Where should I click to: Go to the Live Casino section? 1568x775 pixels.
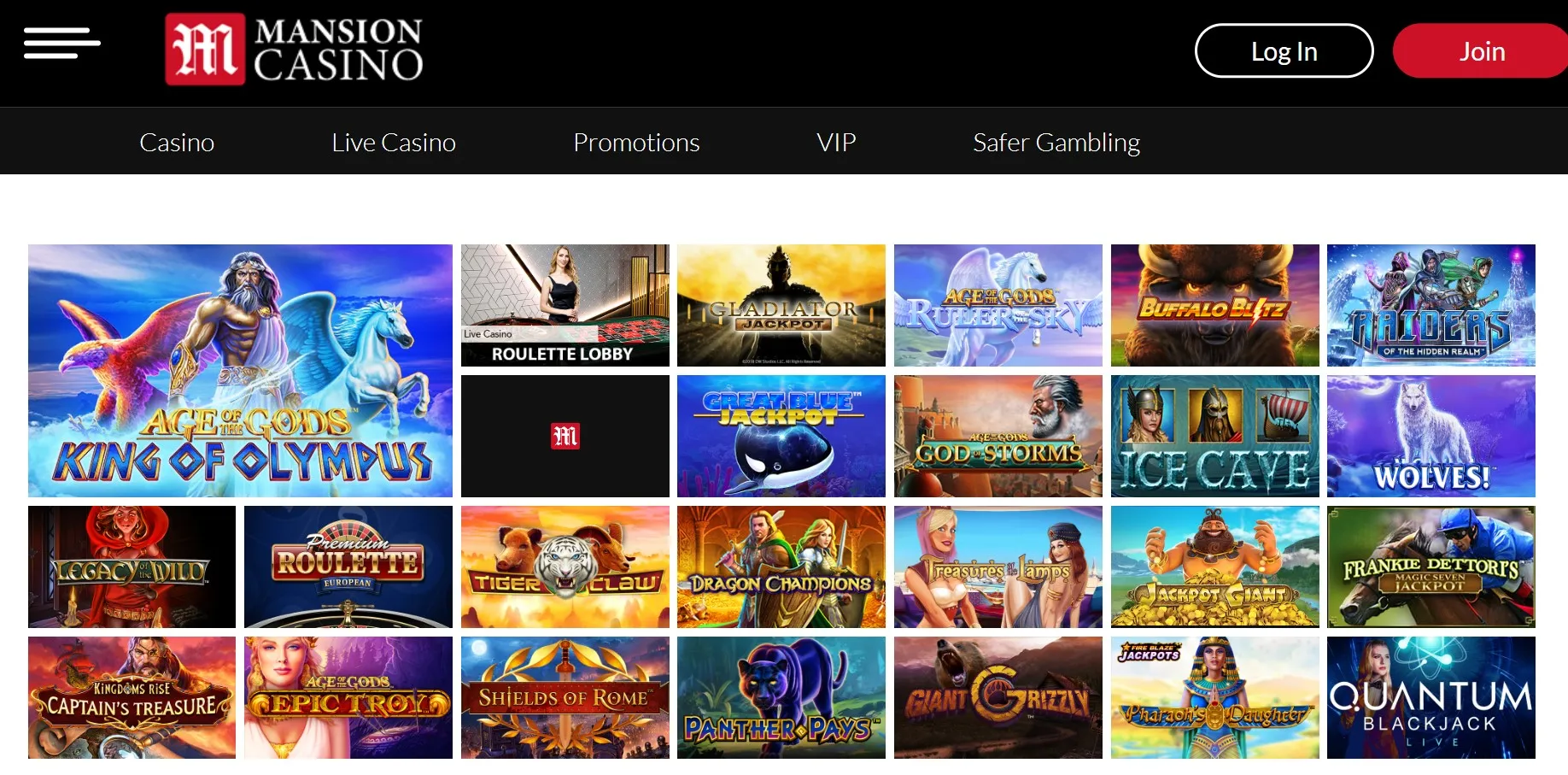click(x=394, y=142)
